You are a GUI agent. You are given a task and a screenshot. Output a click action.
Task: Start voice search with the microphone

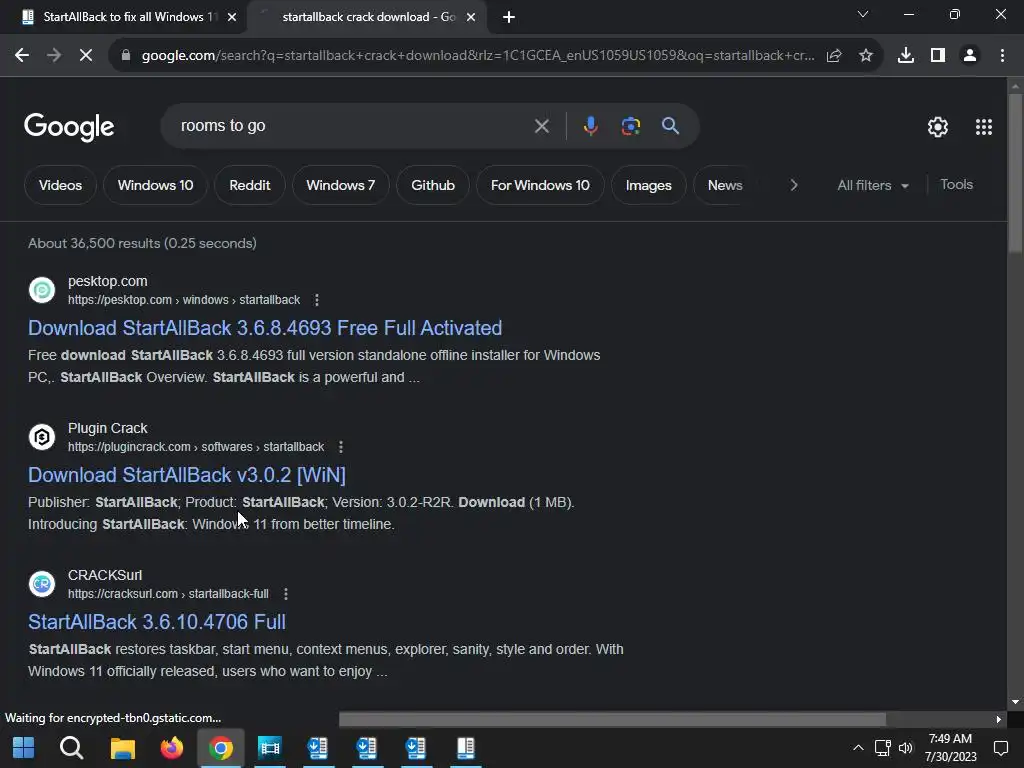(x=590, y=126)
